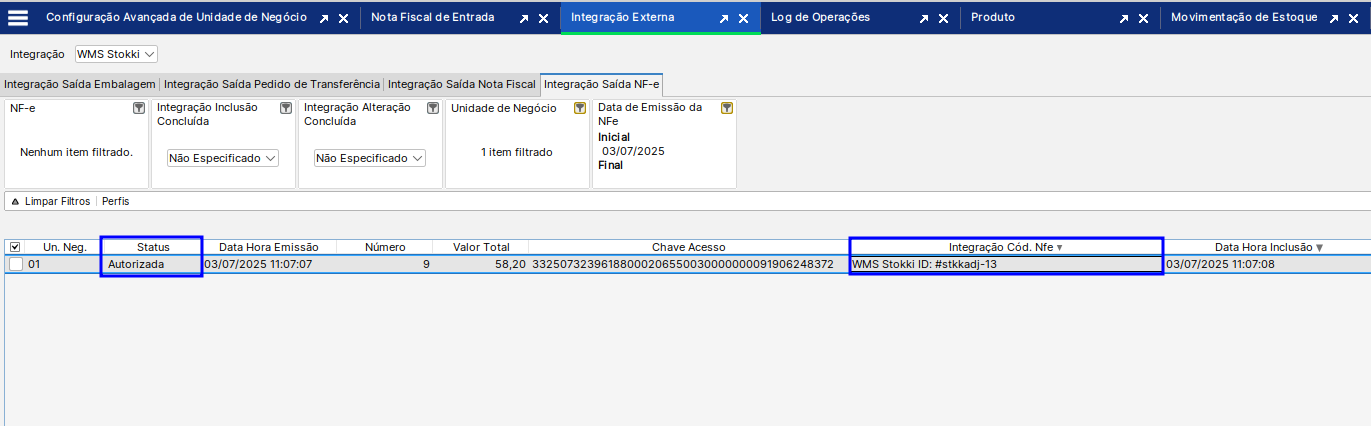
Task: Click the emission date 03/07/2025 11:07:07 cell
Action: (x=269, y=264)
